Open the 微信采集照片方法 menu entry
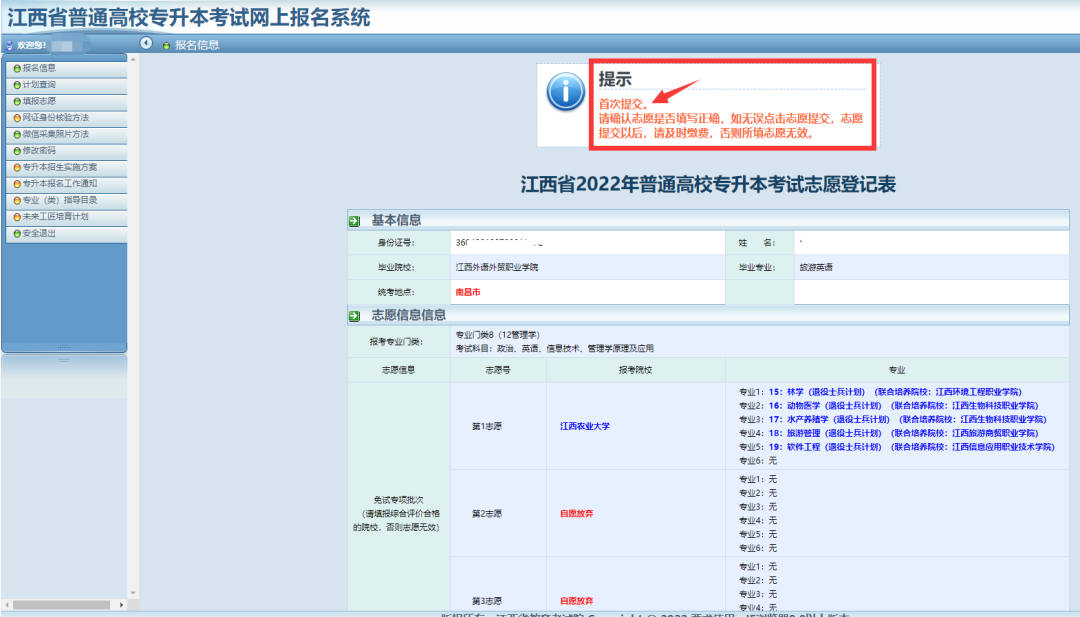Screen dimensions: 1080x617 [x=58, y=135]
